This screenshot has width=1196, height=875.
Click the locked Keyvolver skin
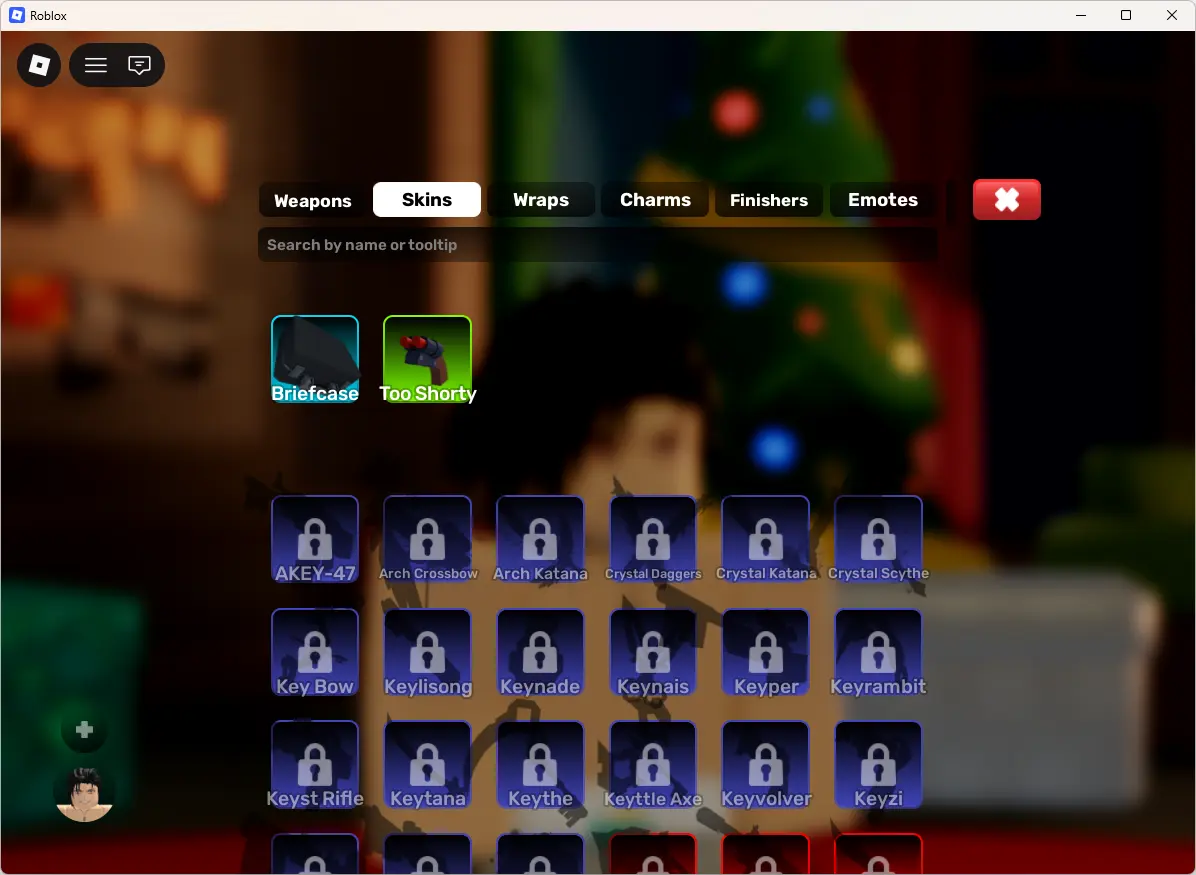tap(766, 764)
